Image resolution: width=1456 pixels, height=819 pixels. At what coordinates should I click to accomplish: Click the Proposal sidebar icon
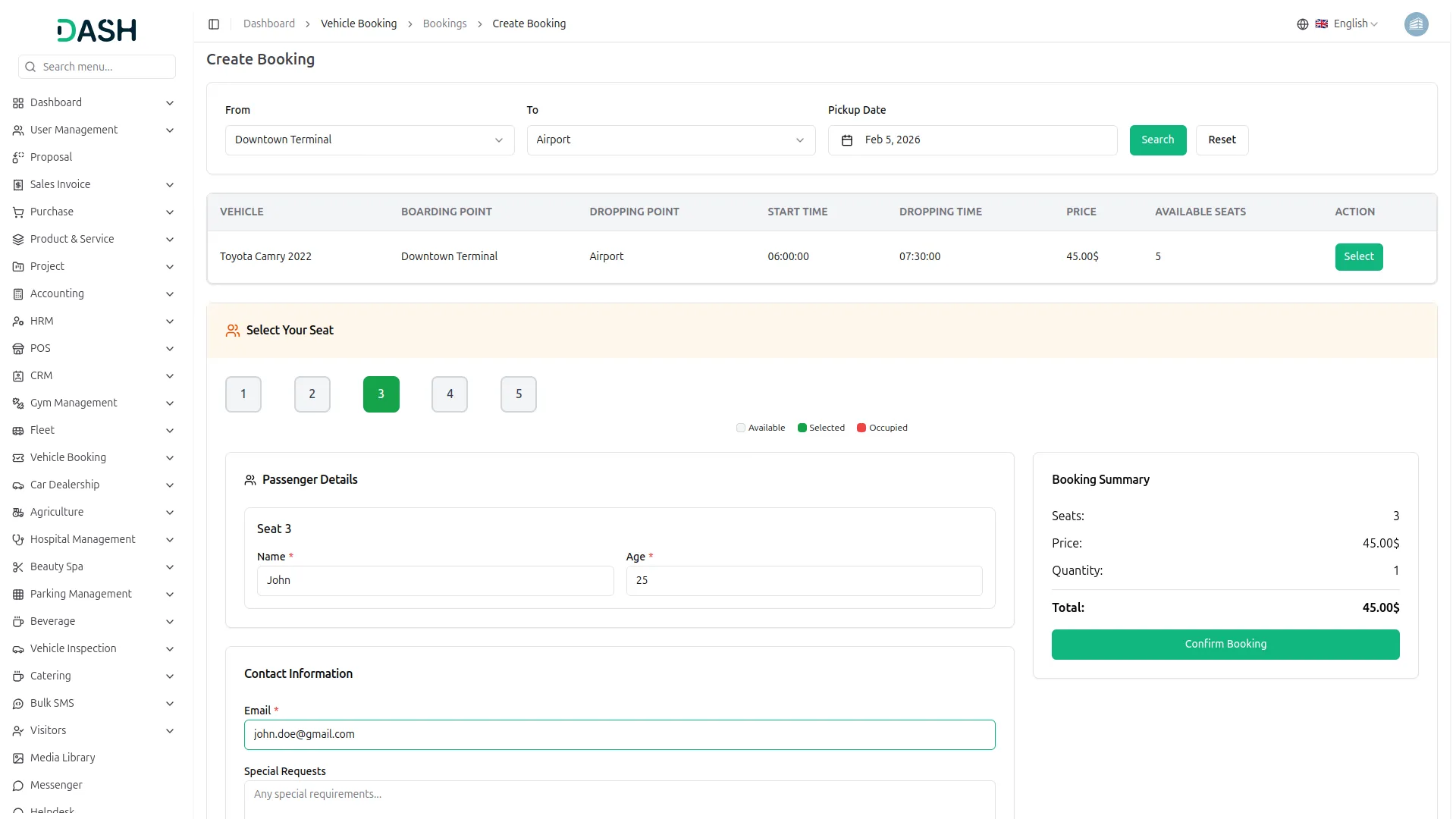click(x=18, y=158)
